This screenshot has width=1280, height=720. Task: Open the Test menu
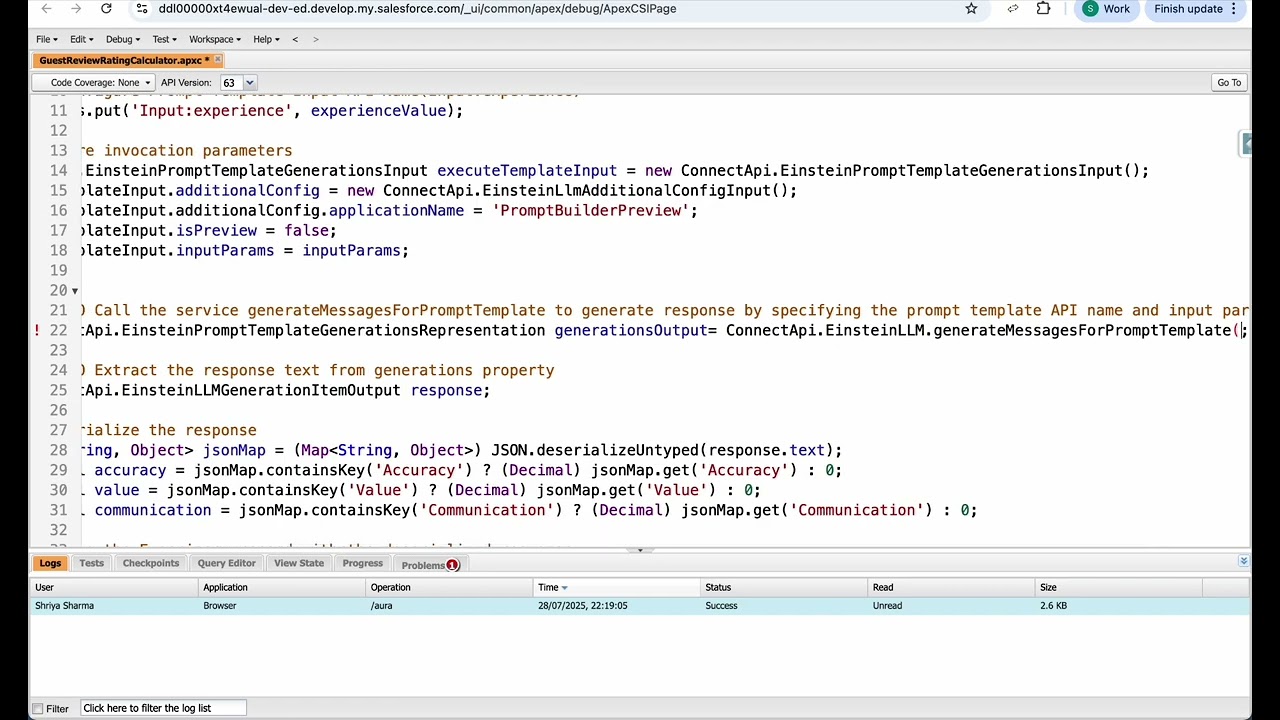pyautogui.click(x=164, y=39)
